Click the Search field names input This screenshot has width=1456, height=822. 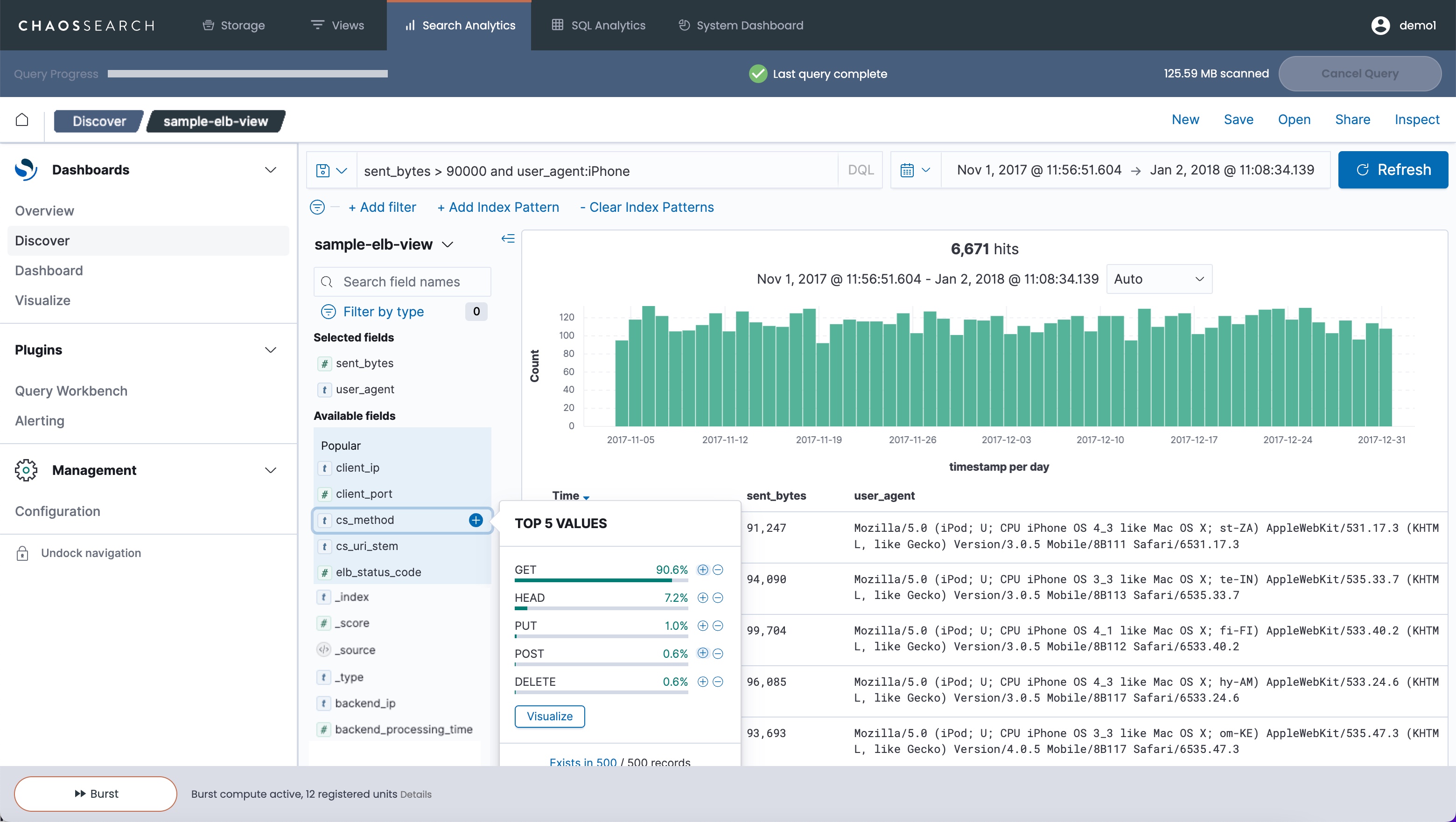pos(402,281)
